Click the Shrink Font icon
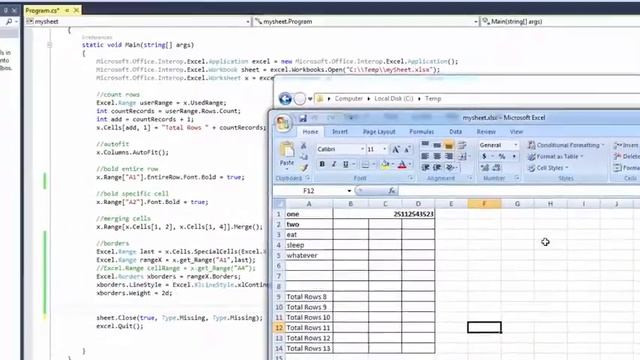640x360 pixels. (407, 149)
